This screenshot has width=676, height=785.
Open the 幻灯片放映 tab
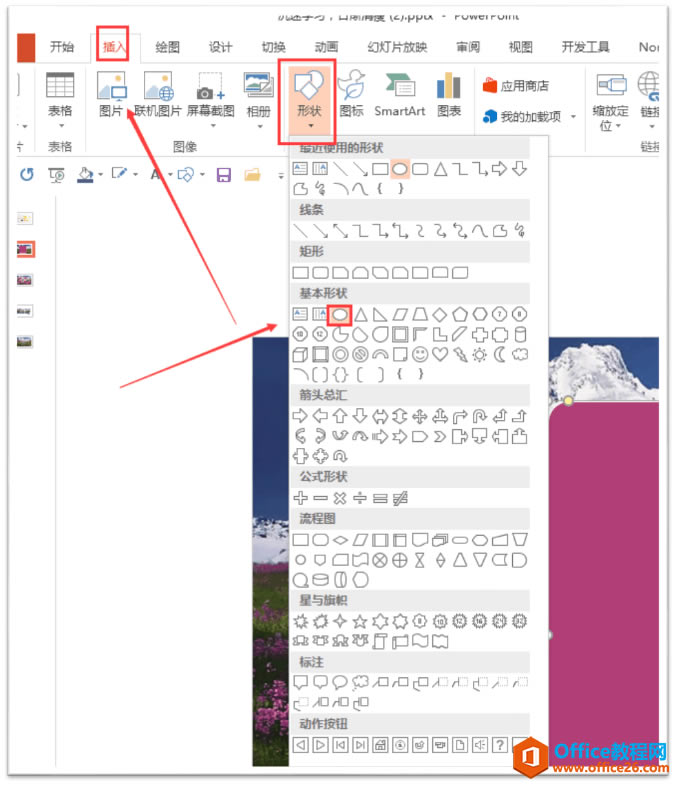tap(397, 47)
